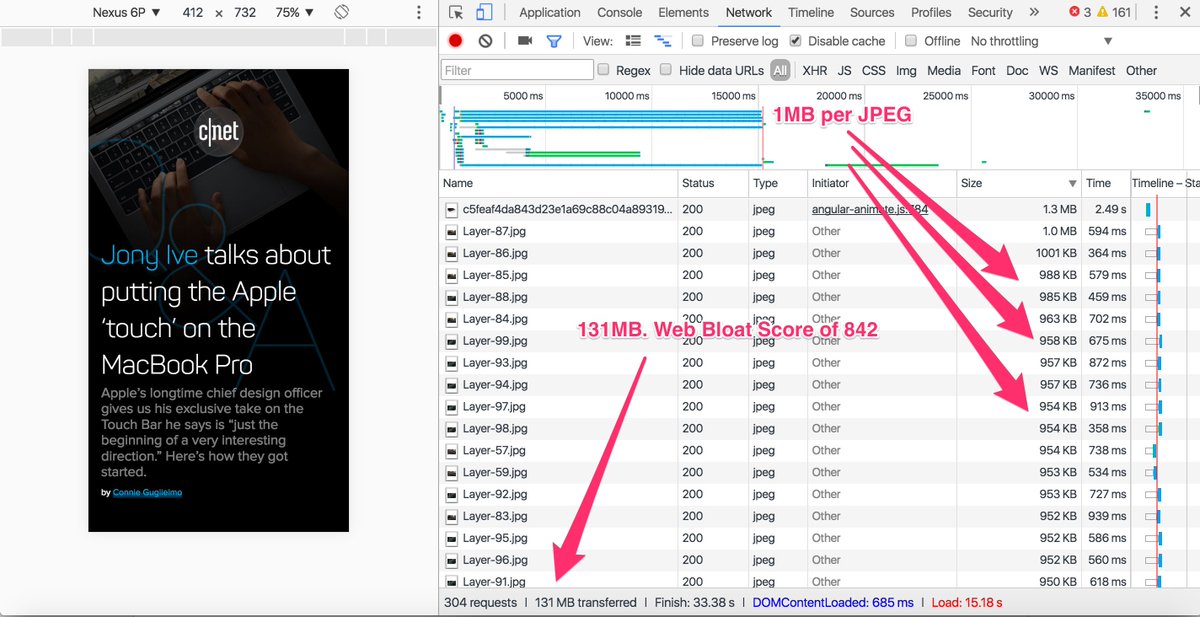Toggle the overview waterfall view icon
This screenshot has height=617, width=1200.
pyautogui.click(x=662, y=41)
